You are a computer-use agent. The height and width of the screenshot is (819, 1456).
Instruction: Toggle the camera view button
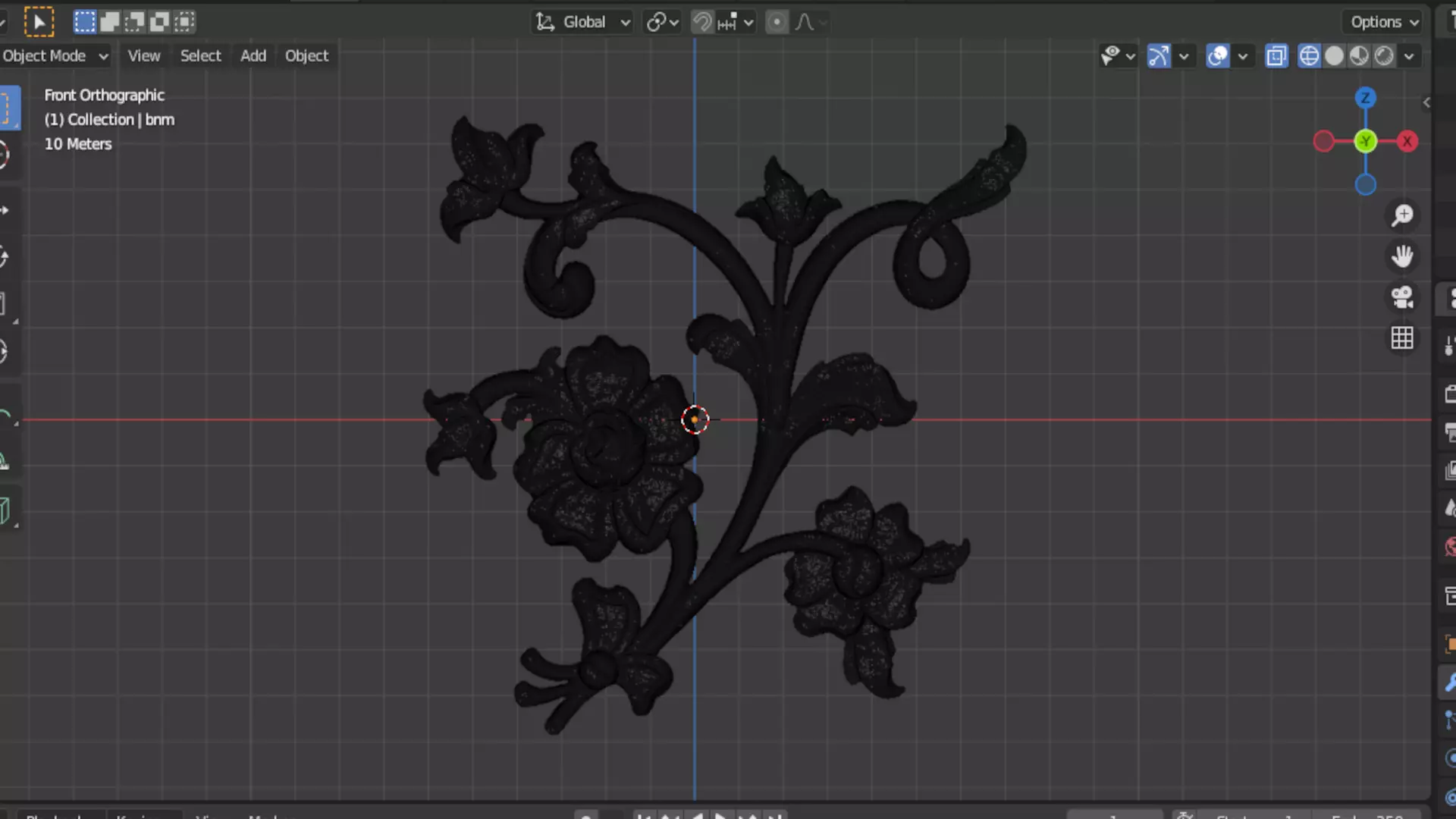1402,297
